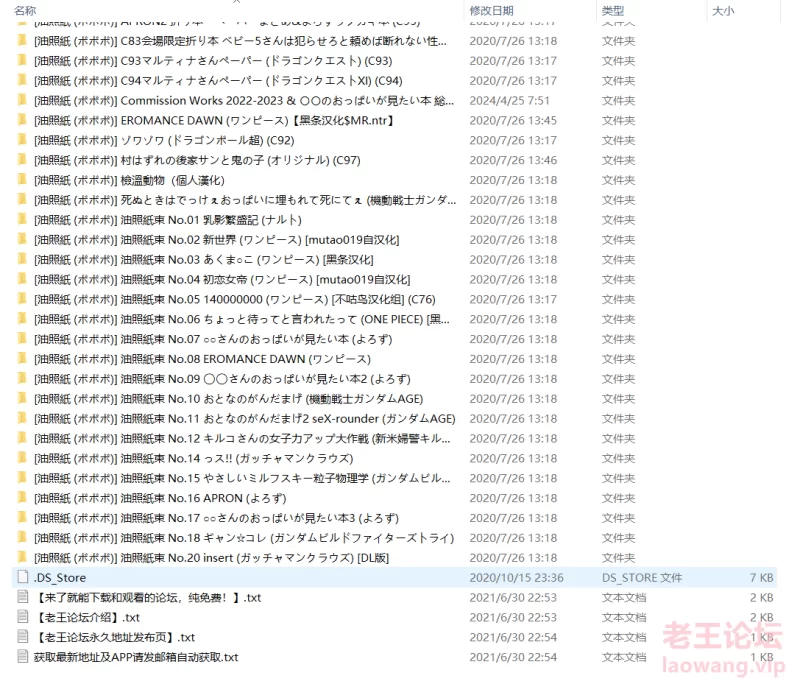This screenshot has width=800, height=684.
Task: Click folder icon of the No.03 あくまっこ row
Action: pyautogui.click(x=22, y=259)
